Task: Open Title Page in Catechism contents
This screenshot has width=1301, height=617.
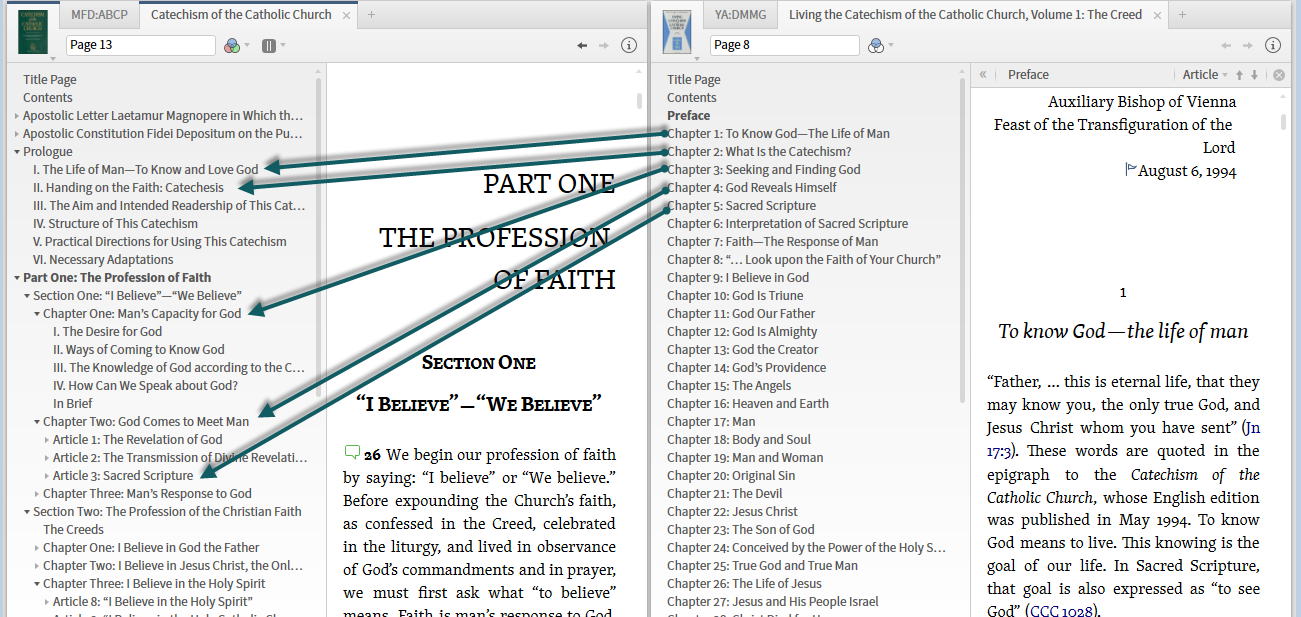Action: [x=50, y=80]
